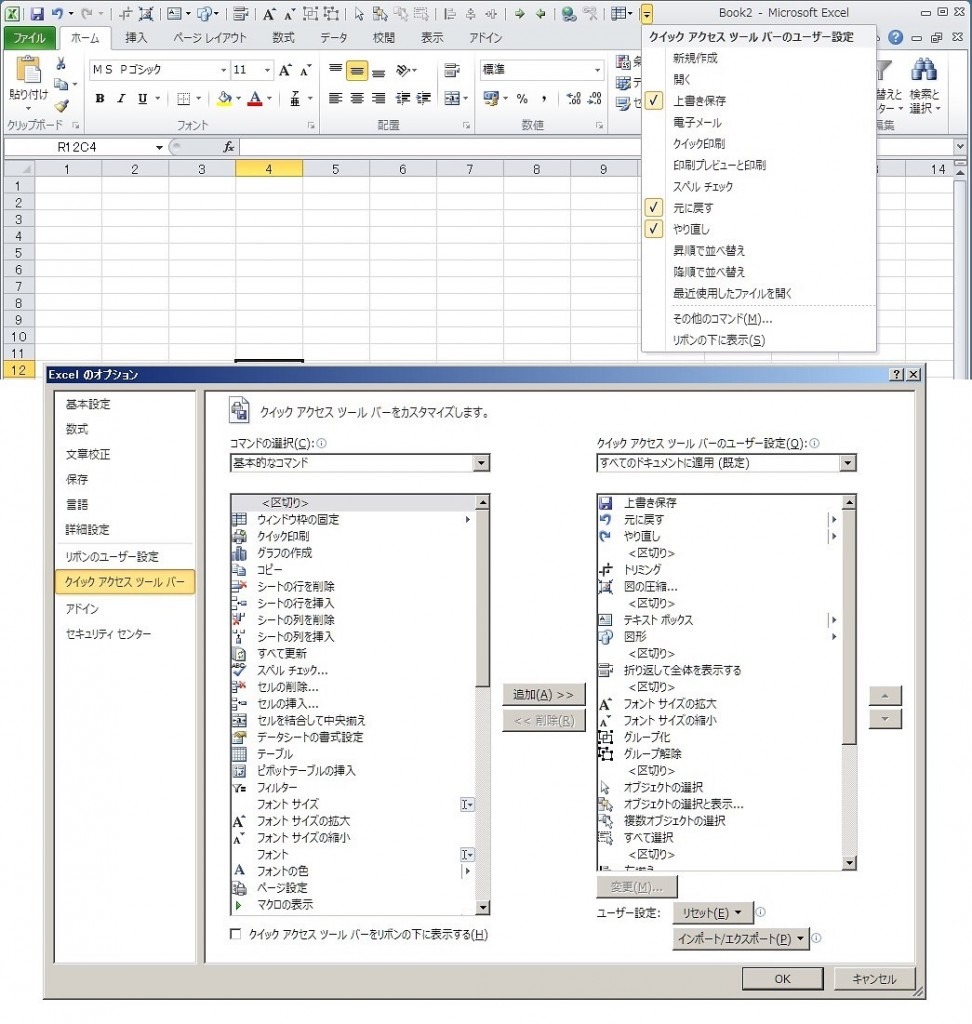The height and width of the screenshot is (1024, 972).
Task: Click the Fill Color bucket swatch
Action: (225, 99)
